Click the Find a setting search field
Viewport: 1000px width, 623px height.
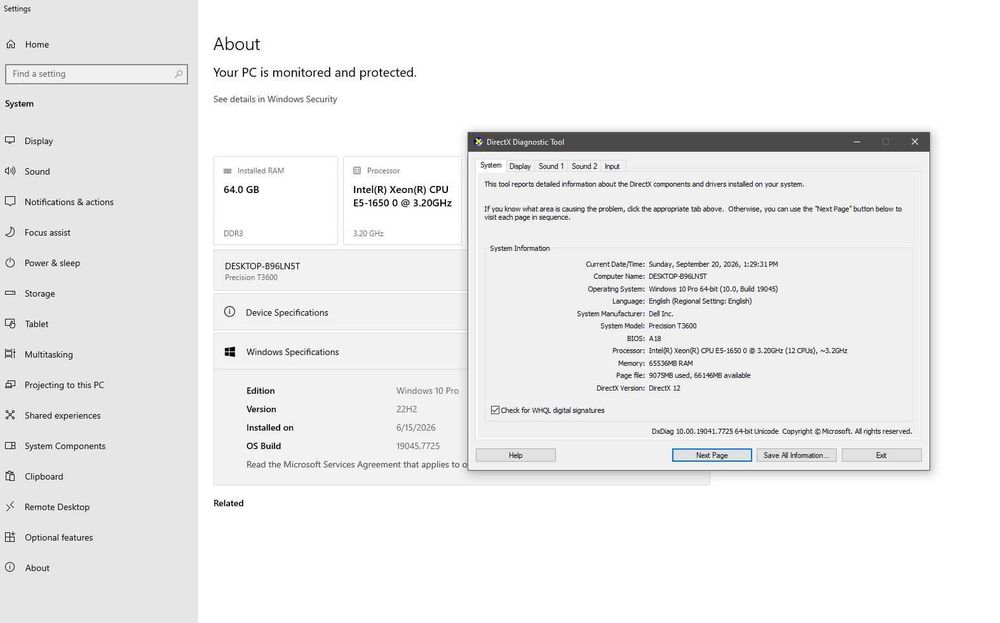96,74
